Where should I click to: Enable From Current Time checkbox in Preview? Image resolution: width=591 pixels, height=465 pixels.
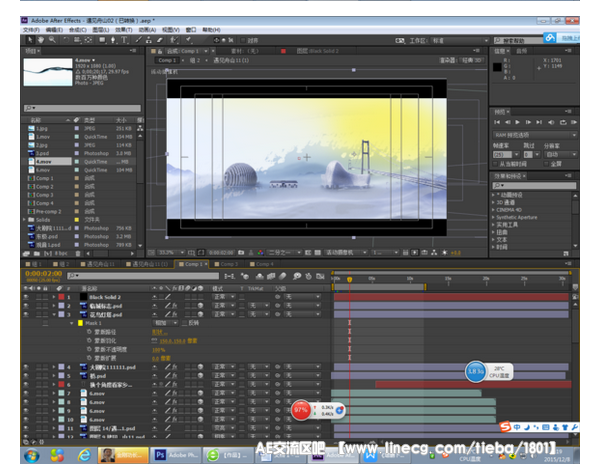pyautogui.click(x=495, y=164)
